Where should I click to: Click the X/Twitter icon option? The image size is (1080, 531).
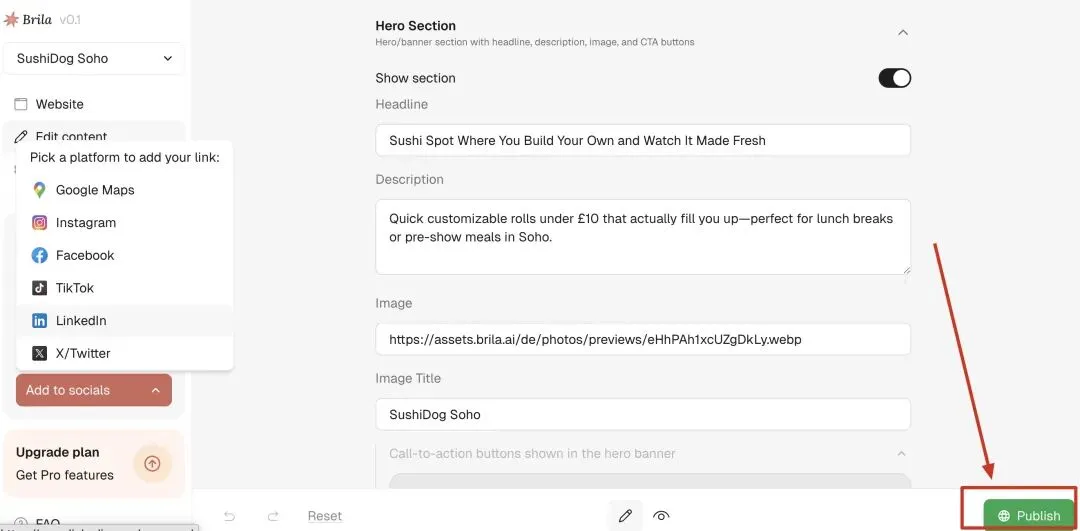[40, 353]
